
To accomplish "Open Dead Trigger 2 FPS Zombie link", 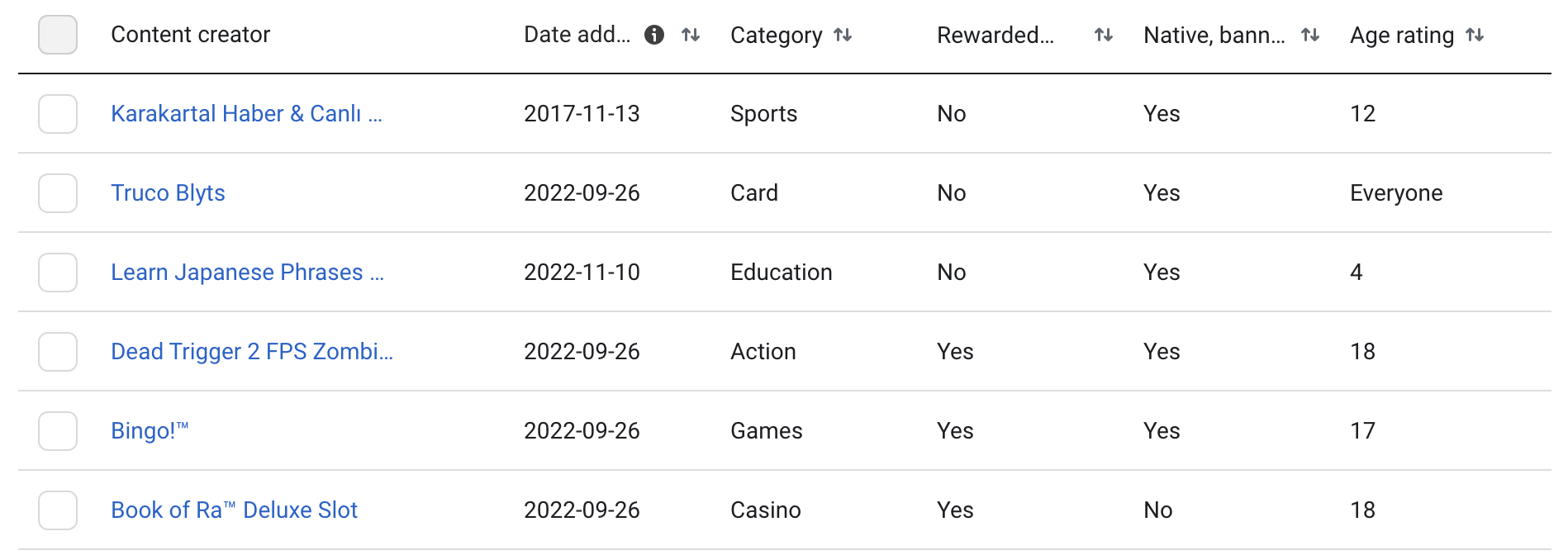I will (252, 352).
